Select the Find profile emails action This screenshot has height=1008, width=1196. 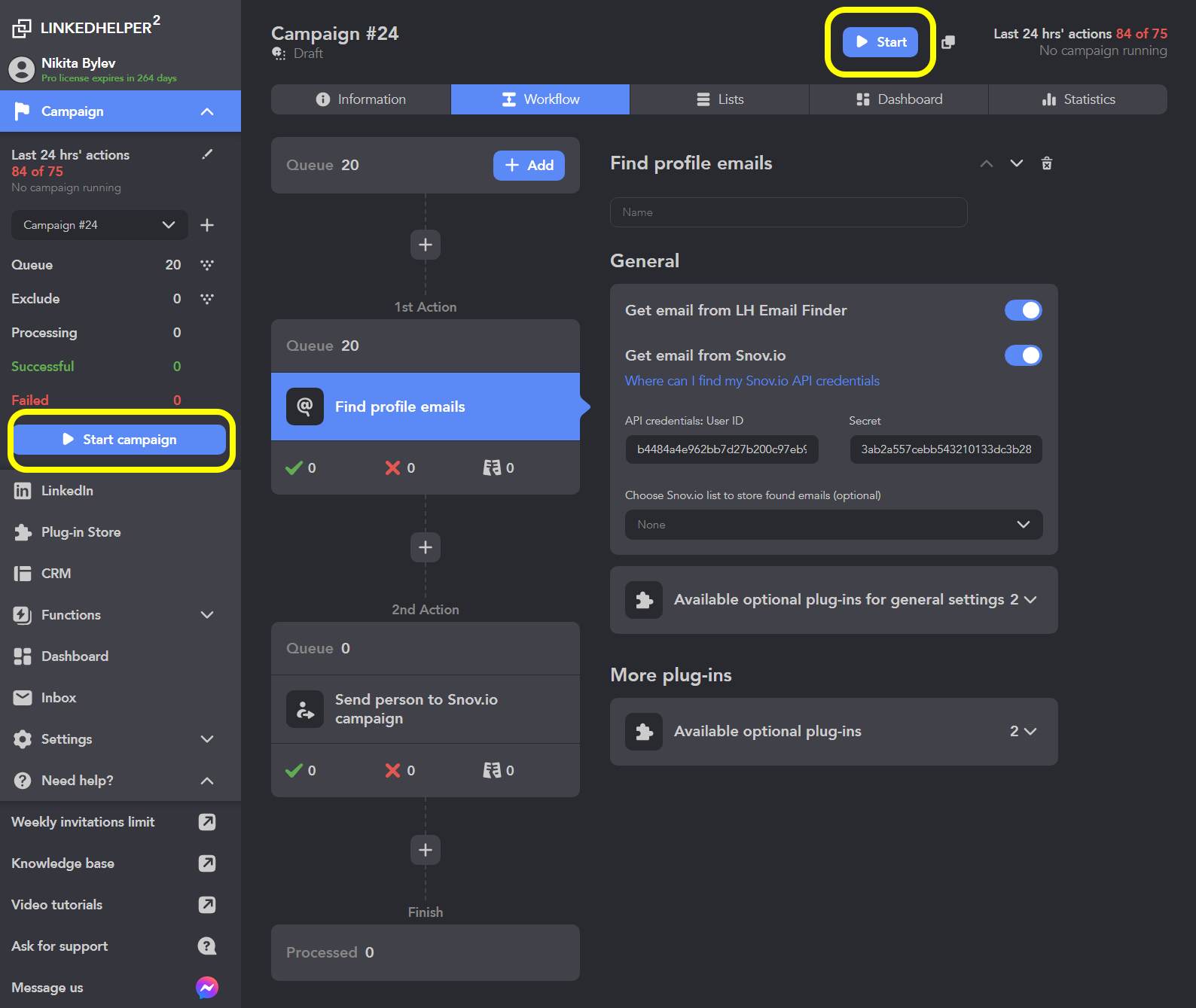(x=426, y=407)
